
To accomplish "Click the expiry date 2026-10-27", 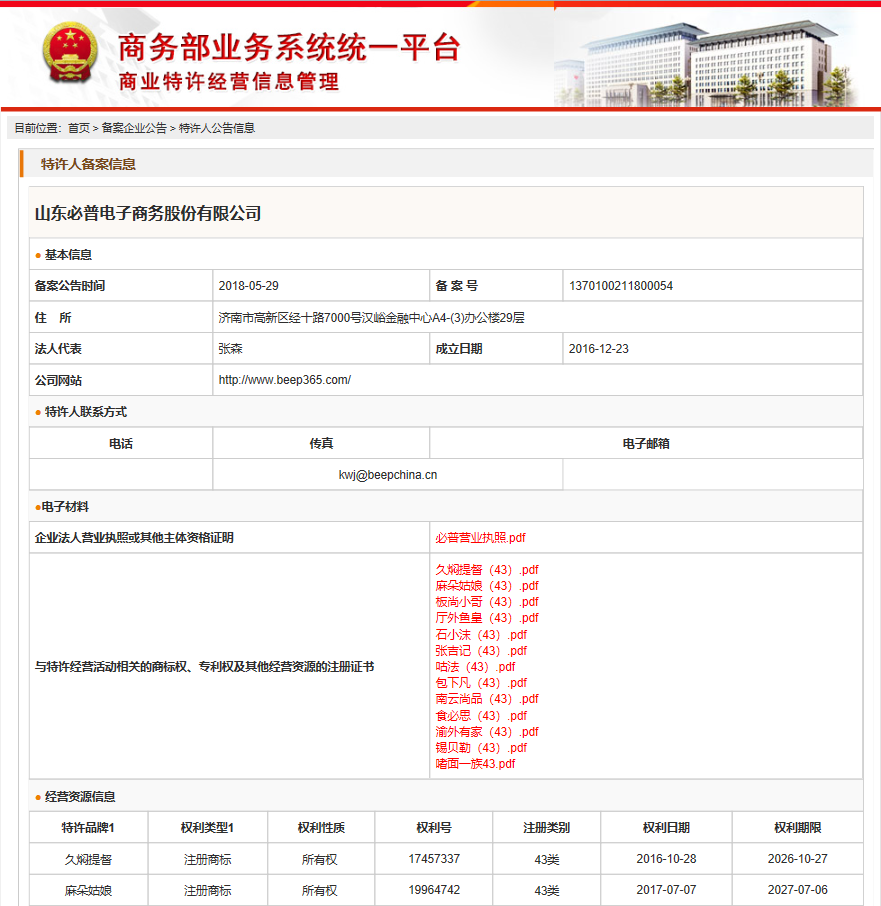I will point(798,859).
